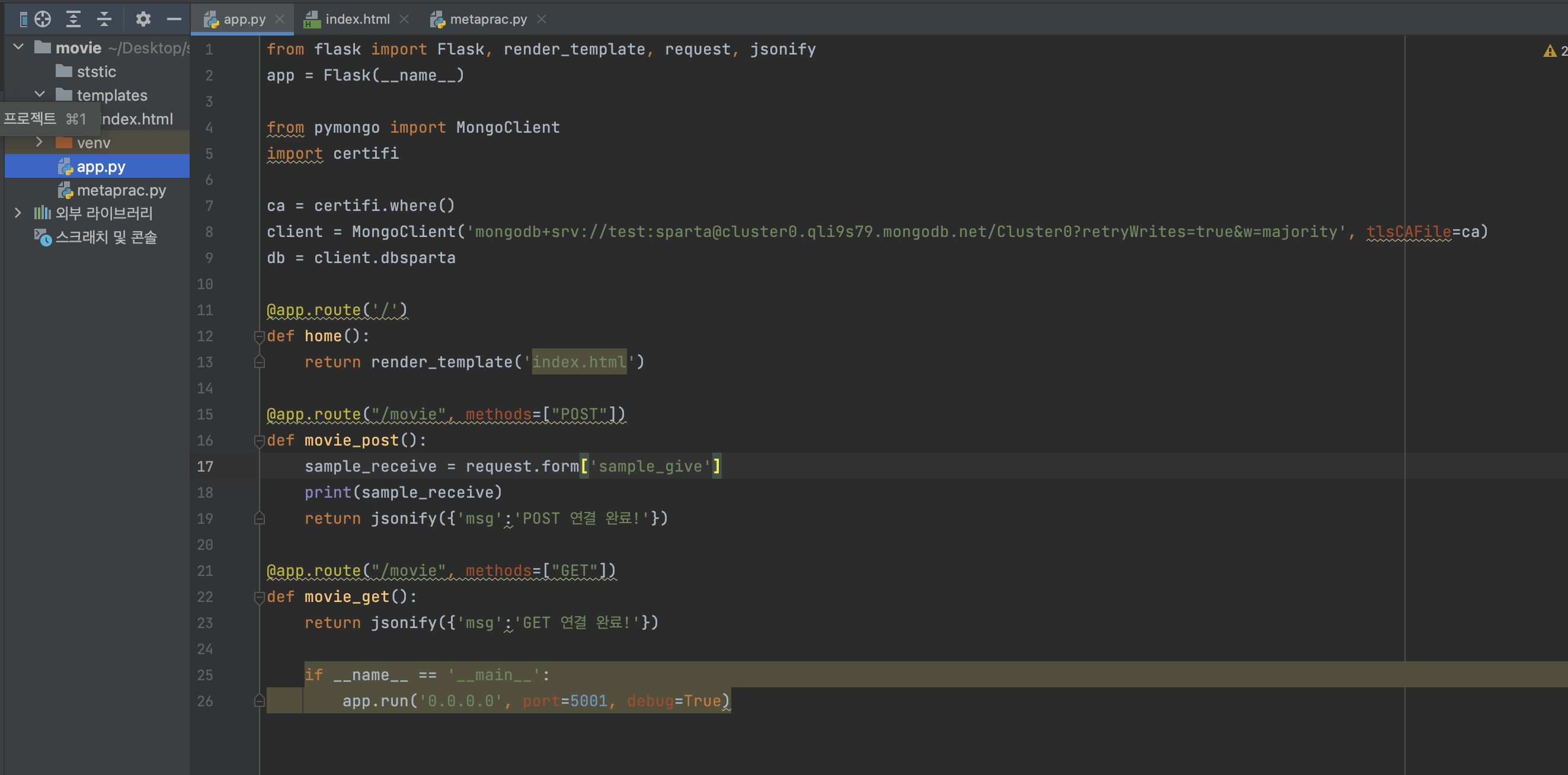The height and width of the screenshot is (775, 1568).
Task: Click the locate/select opened file target icon
Action: click(43, 19)
